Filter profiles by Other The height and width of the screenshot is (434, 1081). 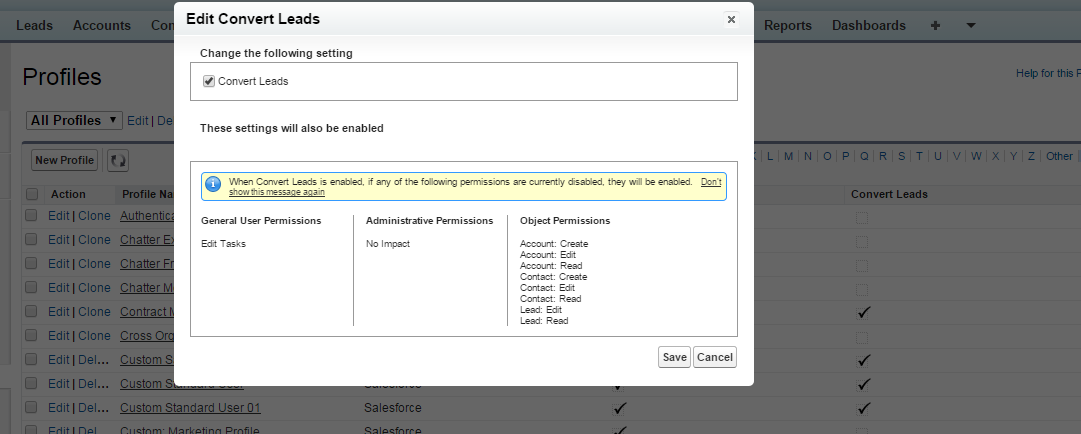tap(1059, 156)
